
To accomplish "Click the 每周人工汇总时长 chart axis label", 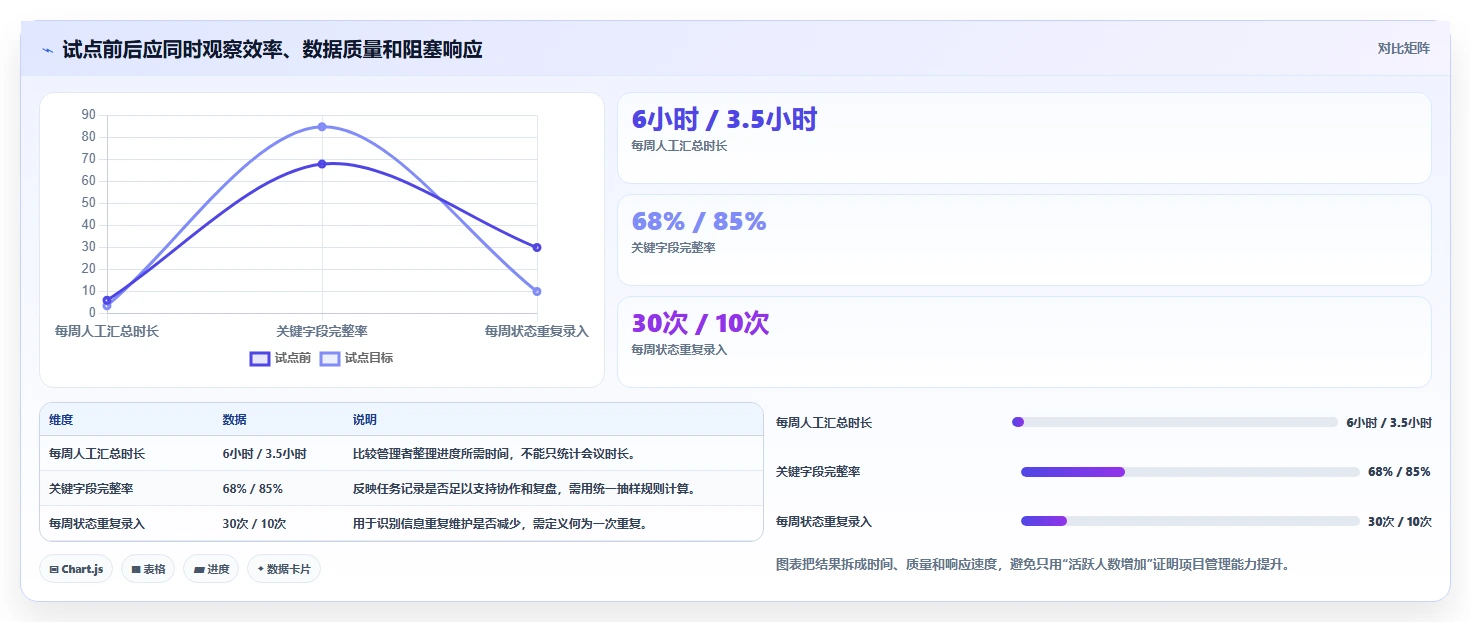I will [106, 331].
